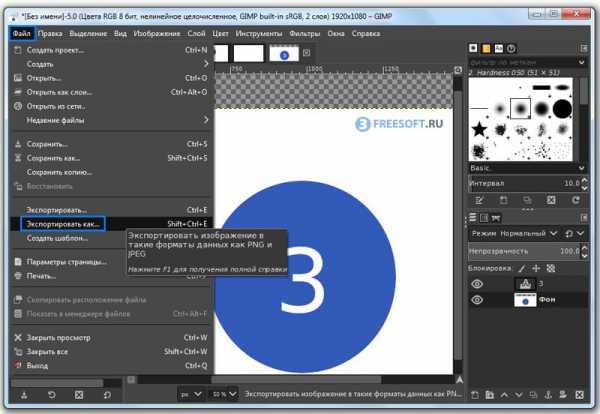
Task: Open the brushes dock configuration menu
Action: (584, 48)
